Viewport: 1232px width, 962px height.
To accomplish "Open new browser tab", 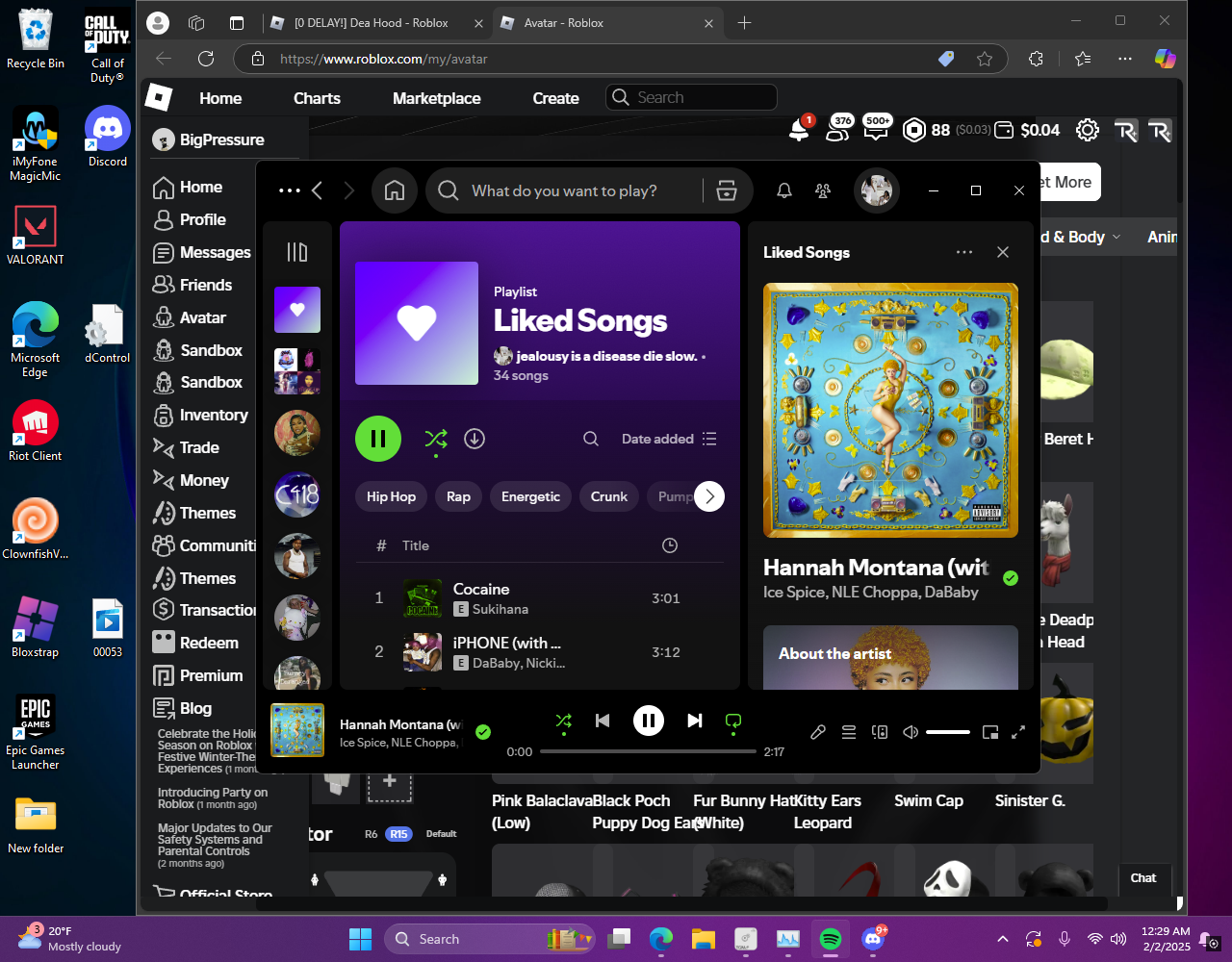I will tap(744, 23).
